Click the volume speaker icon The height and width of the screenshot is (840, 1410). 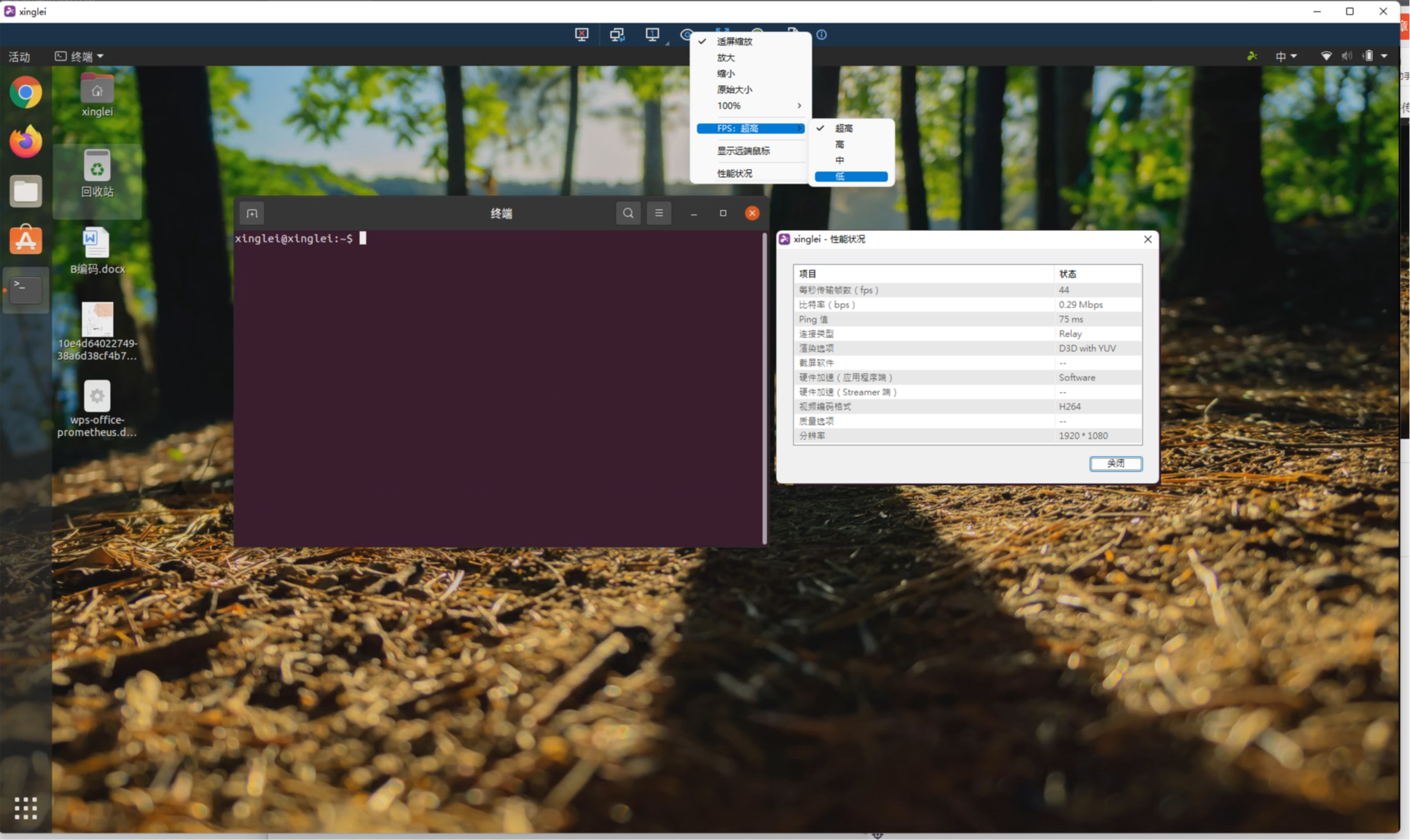(1347, 56)
